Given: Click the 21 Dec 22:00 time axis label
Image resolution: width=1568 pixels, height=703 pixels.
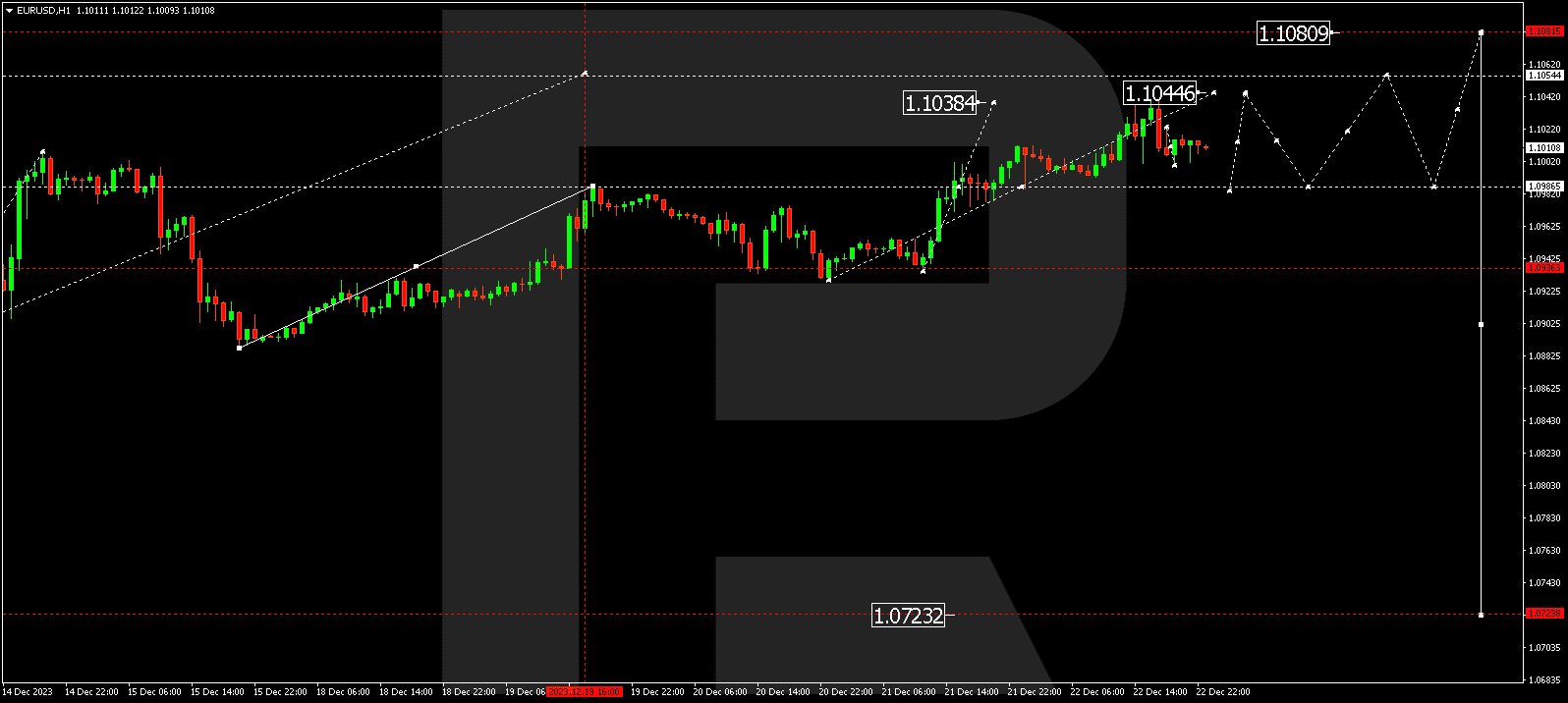Looking at the screenshot, I should click(1035, 692).
